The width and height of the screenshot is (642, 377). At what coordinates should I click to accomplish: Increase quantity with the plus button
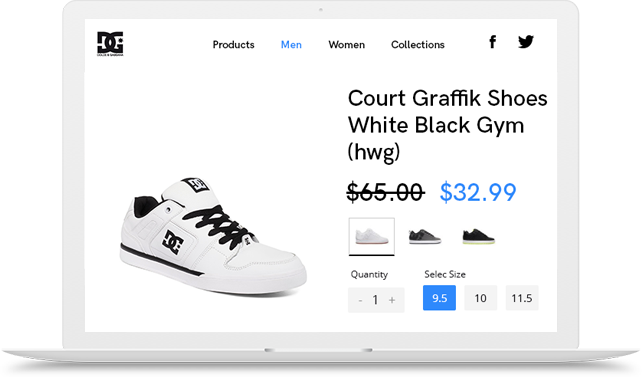point(392,300)
